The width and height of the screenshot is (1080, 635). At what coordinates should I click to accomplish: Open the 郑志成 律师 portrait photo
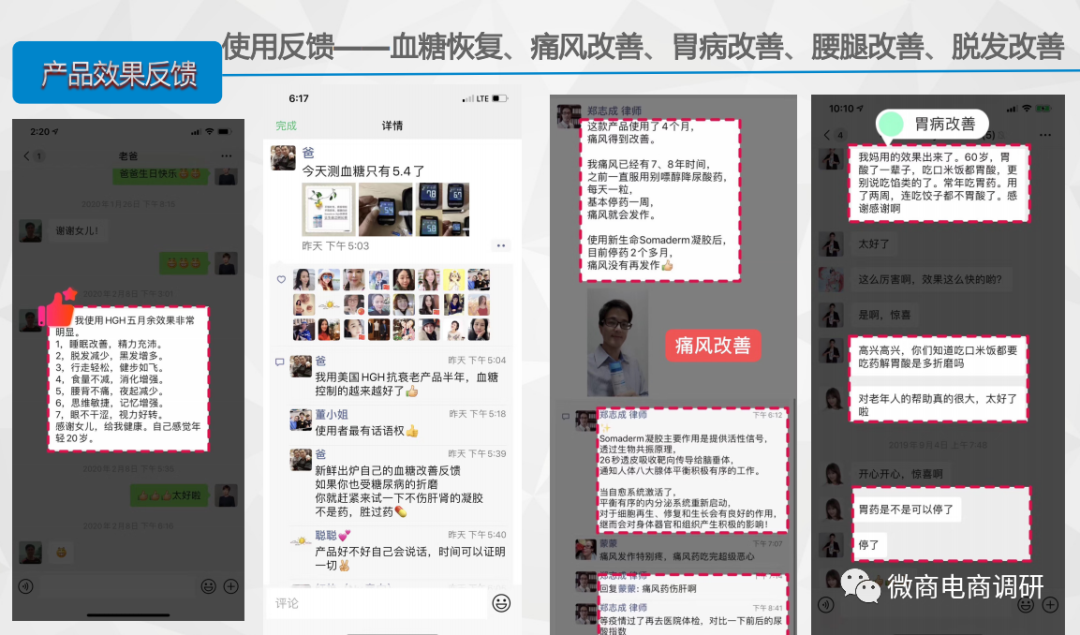[x=617, y=342]
